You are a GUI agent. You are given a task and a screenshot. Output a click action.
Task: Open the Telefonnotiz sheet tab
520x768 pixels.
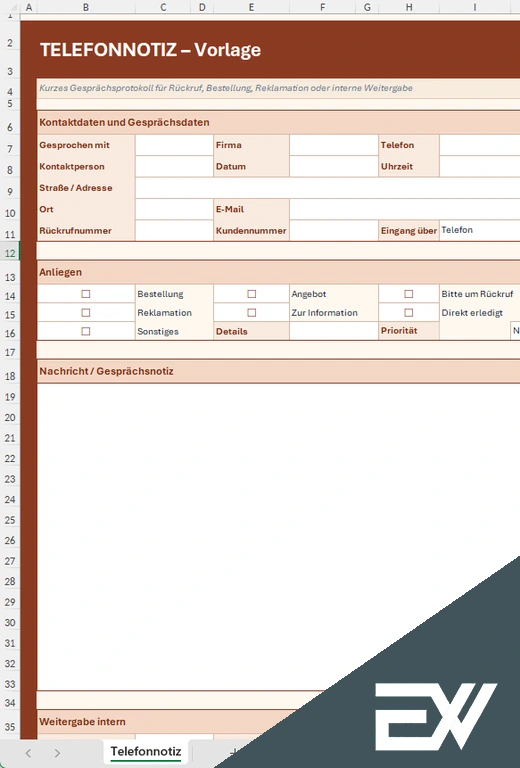pos(146,751)
